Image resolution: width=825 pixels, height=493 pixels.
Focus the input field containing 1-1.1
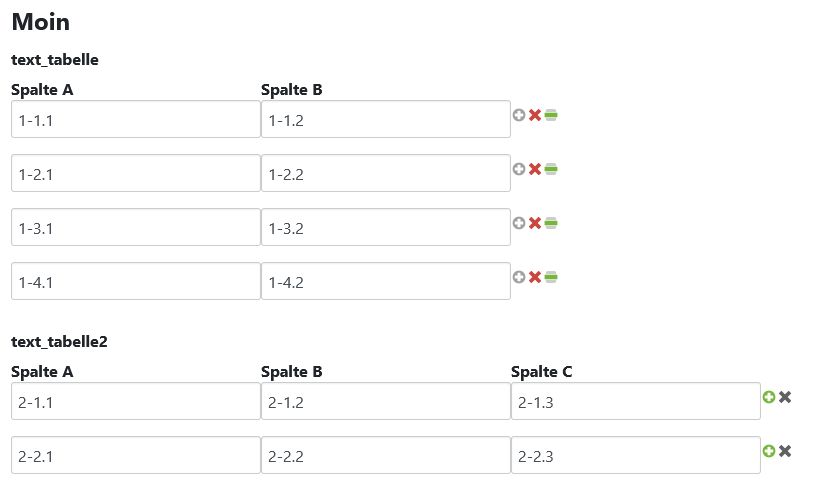135,120
